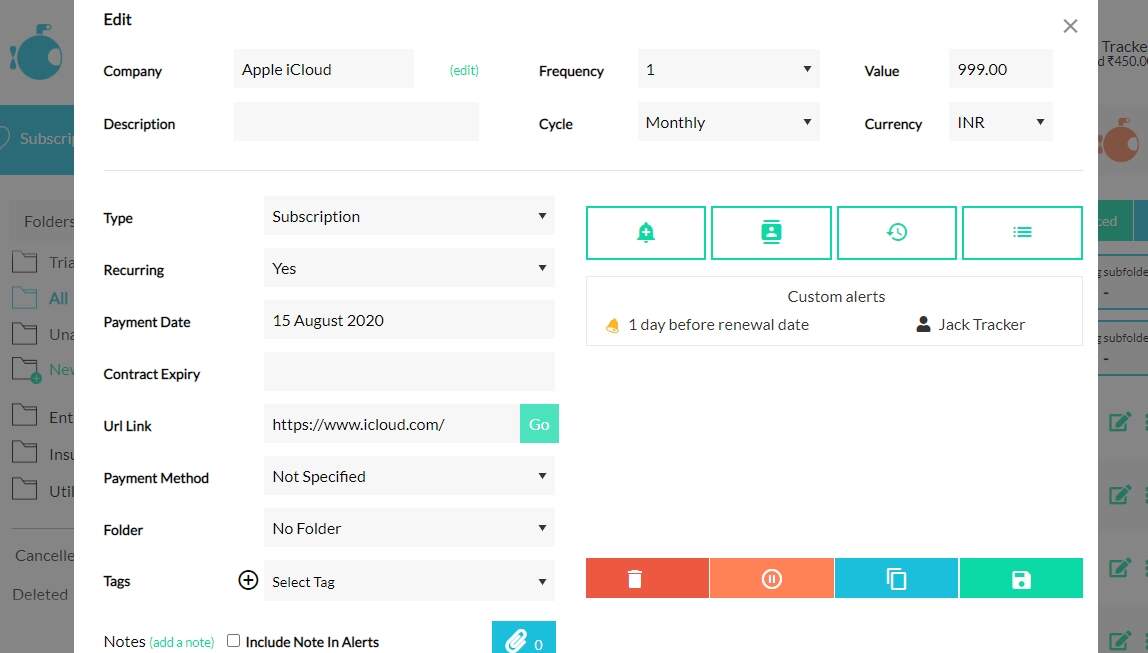The image size is (1148, 653).
Task: Click the Go button beside URL
Action: (539, 424)
